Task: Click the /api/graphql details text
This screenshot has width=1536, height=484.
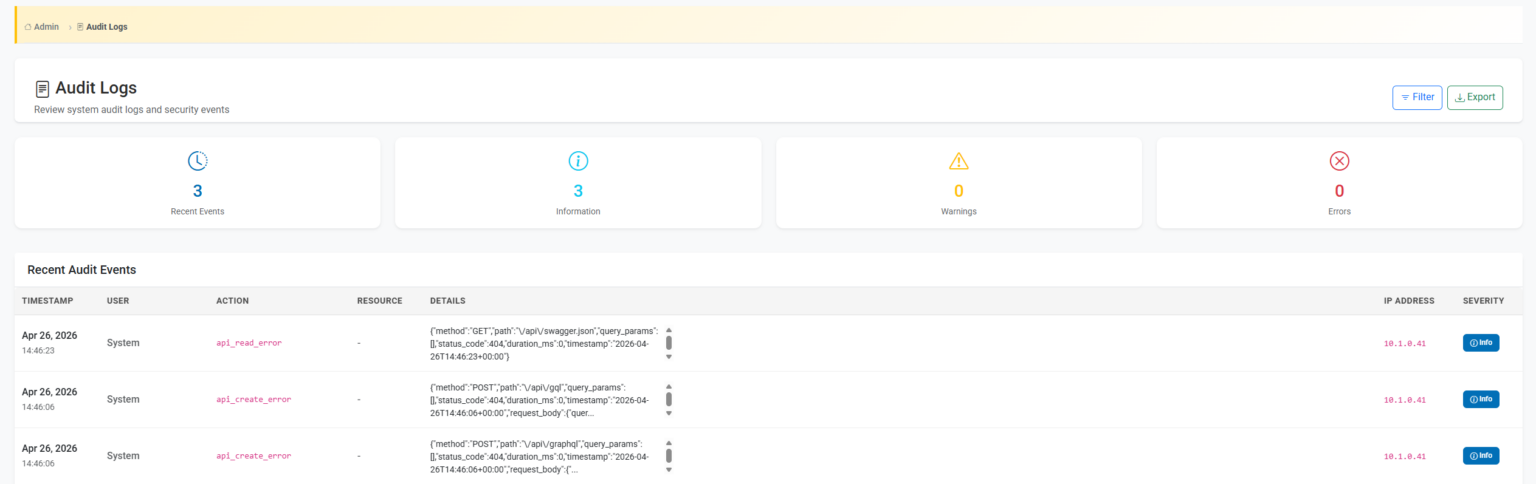Action: coord(540,456)
